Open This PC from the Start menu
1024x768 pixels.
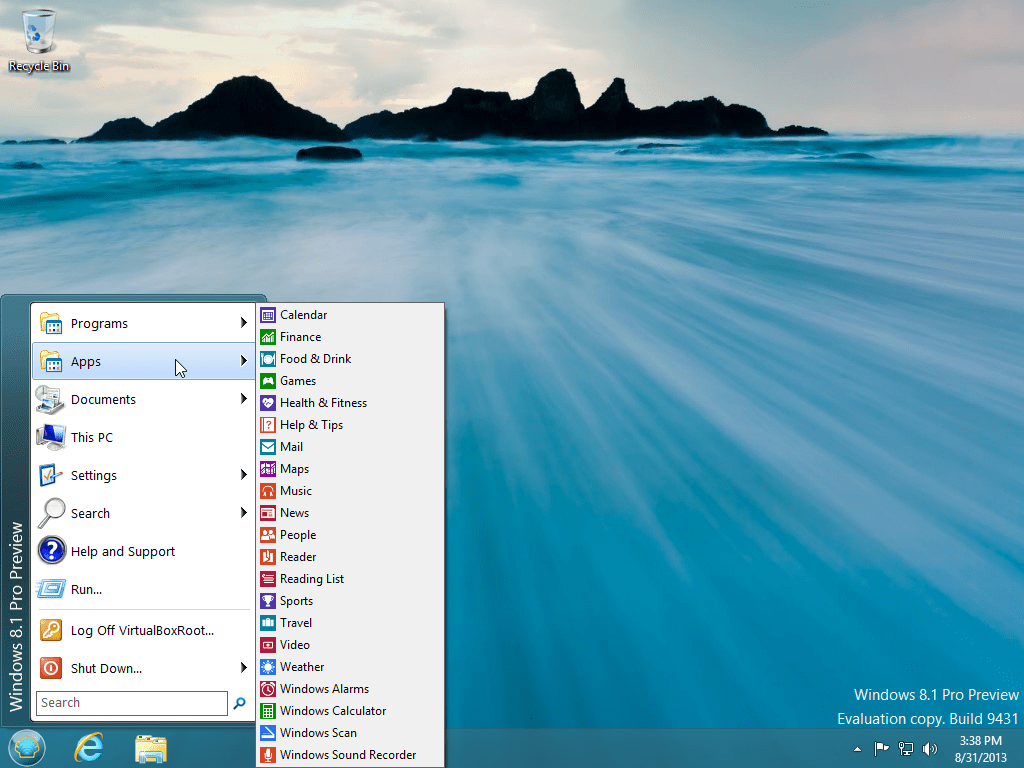coord(143,437)
